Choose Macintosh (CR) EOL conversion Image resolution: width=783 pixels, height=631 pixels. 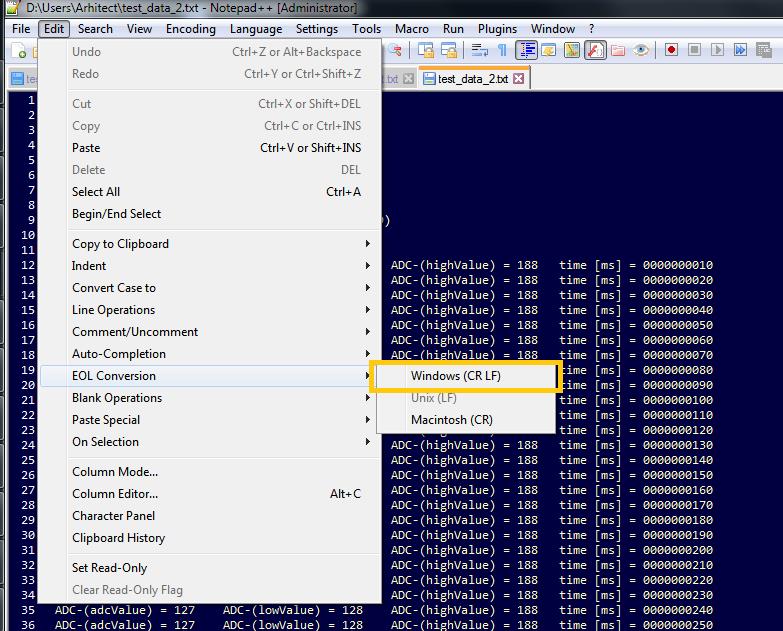[x=451, y=420]
